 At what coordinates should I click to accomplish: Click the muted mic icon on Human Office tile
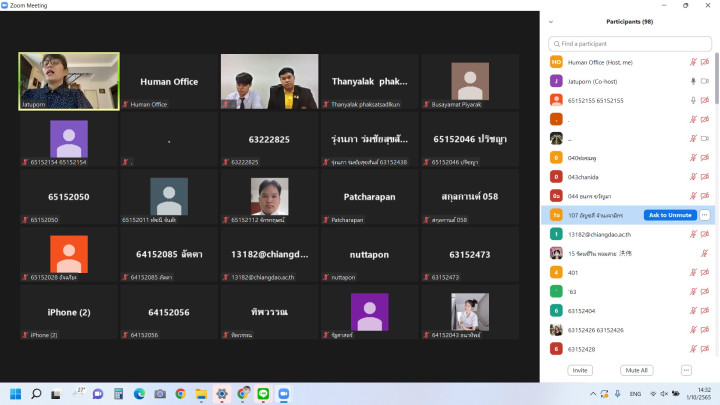tap(125, 104)
